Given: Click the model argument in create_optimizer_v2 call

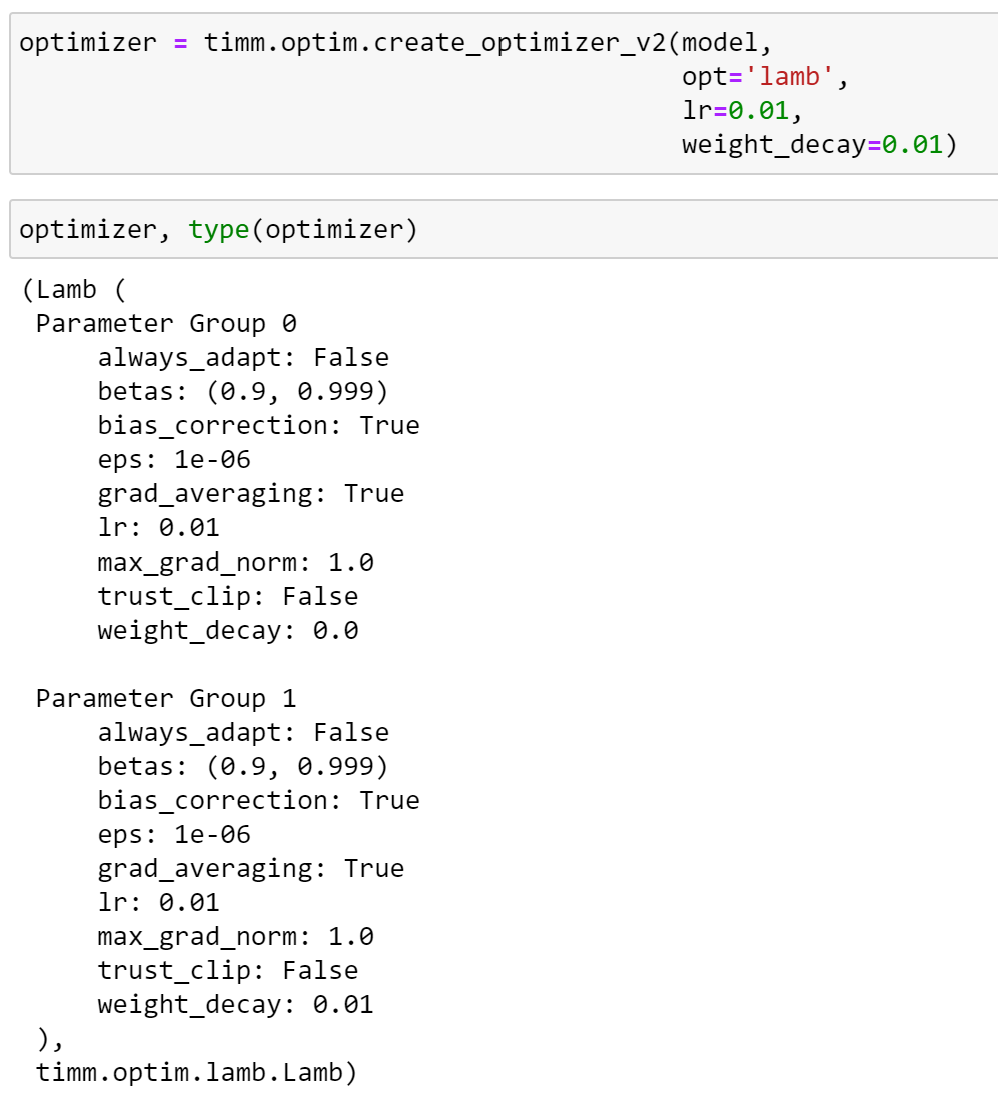Looking at the screenshot, I should point(725,43).
